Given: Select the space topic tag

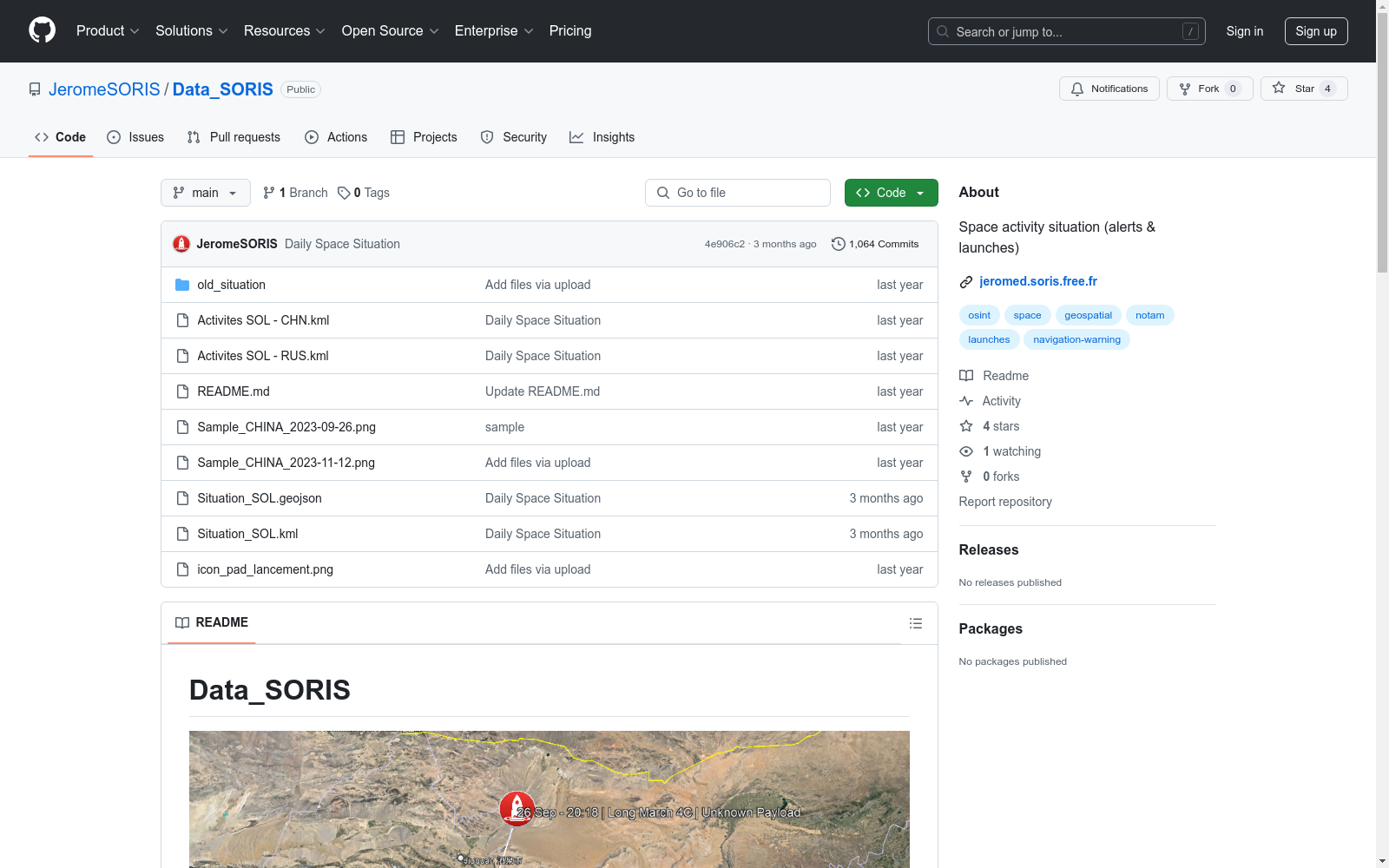Looking at the screenshot, I should coord(1027,315).
